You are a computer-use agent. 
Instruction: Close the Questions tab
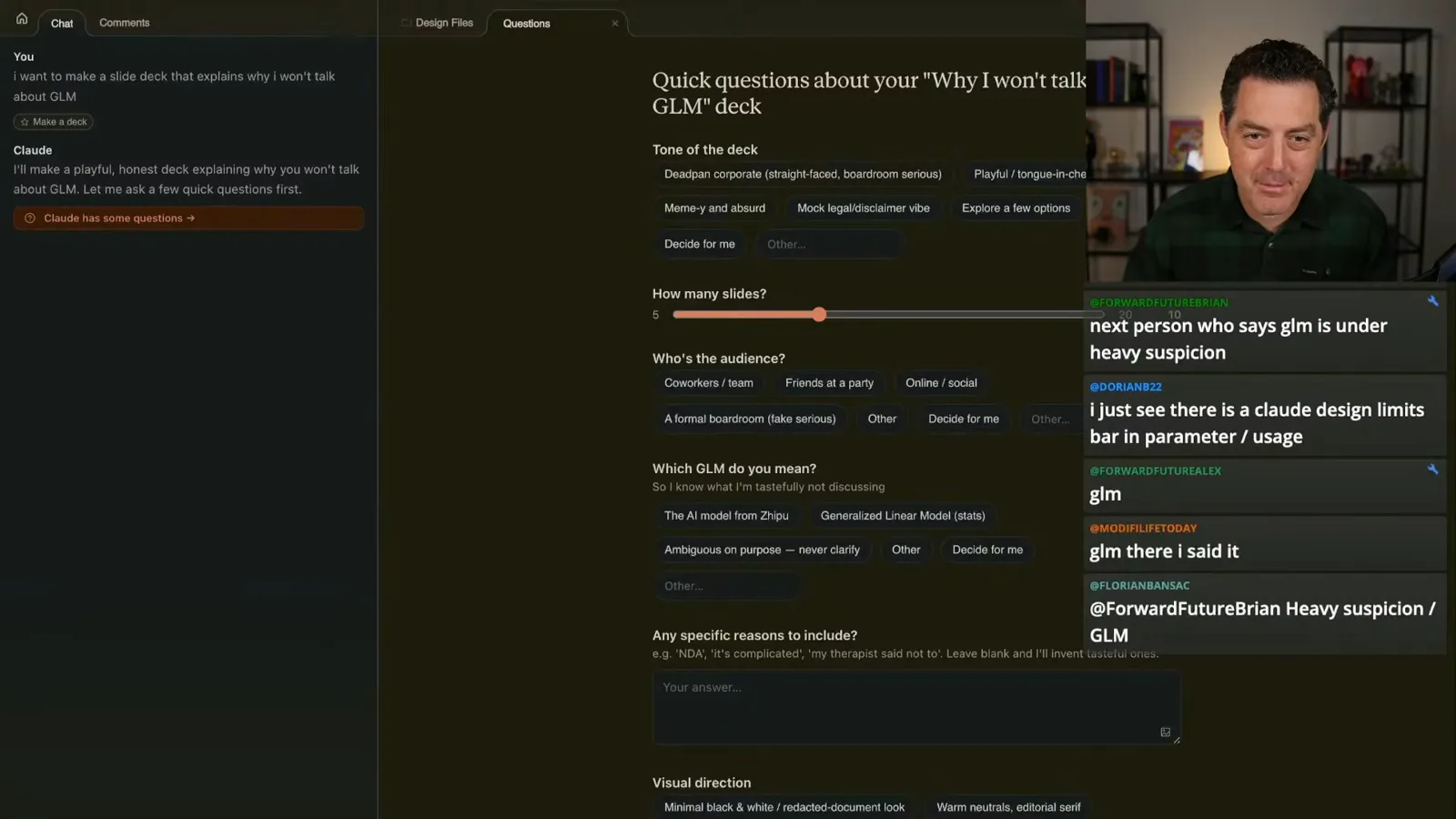tap(615, 24)
